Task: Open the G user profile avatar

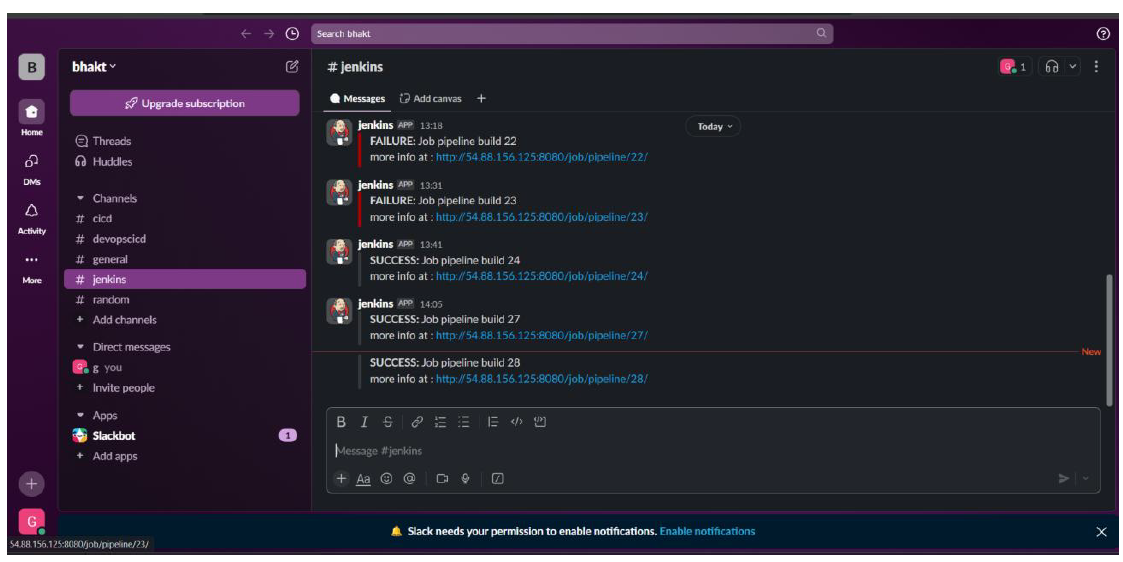Action: pos(32,522)
